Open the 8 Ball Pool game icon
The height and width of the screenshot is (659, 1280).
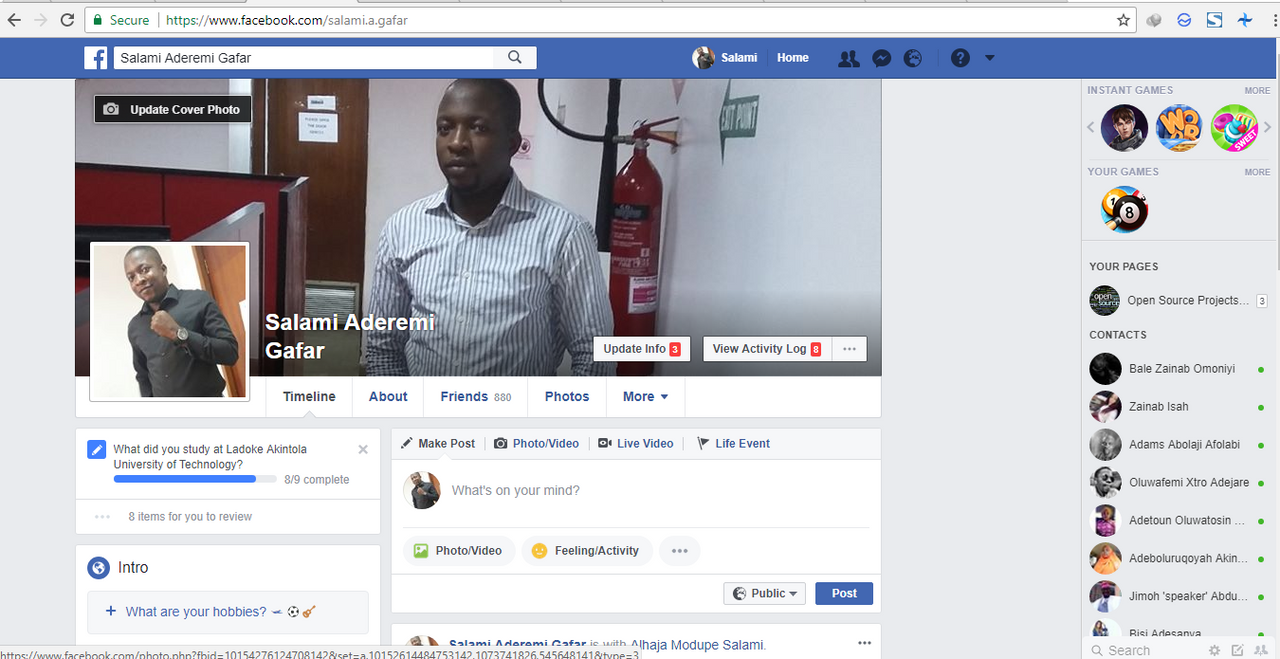(x=1124, y=210)
